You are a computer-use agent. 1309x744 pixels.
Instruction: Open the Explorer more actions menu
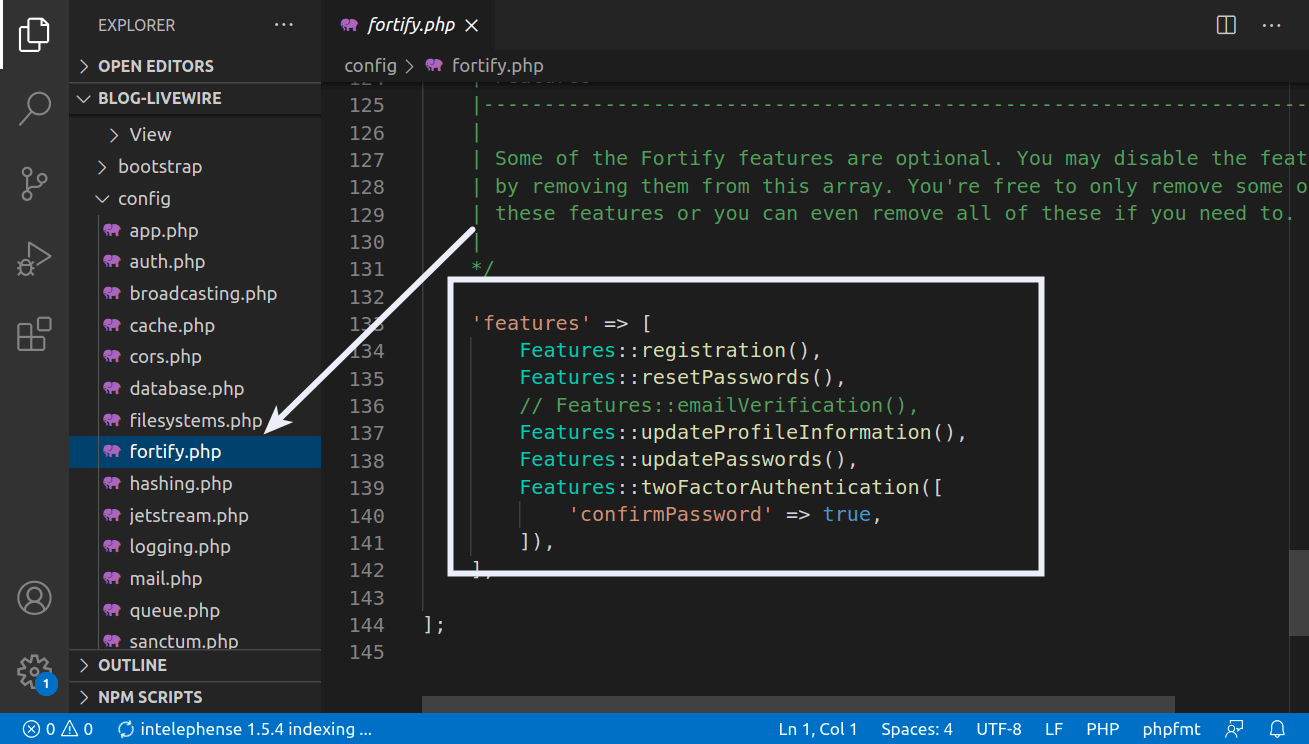tap(284, 25)
